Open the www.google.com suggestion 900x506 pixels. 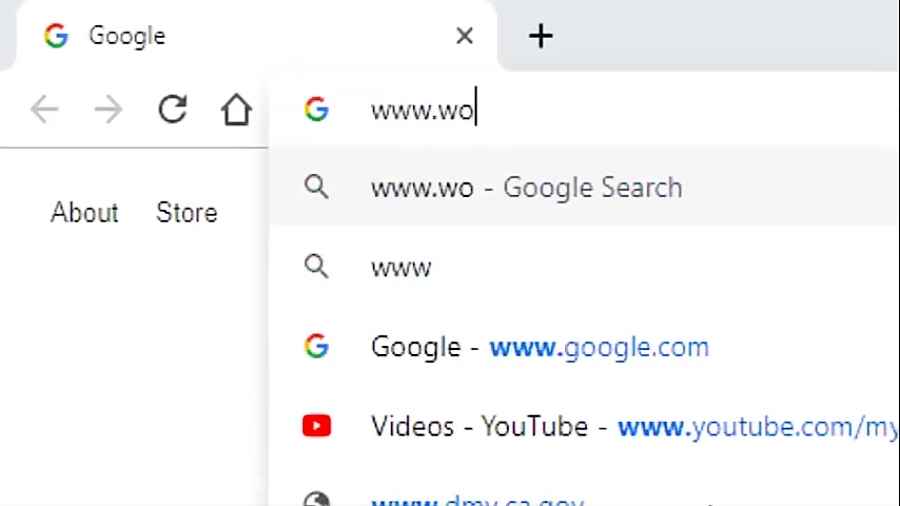pyautogui.click(x=584, y=347)
